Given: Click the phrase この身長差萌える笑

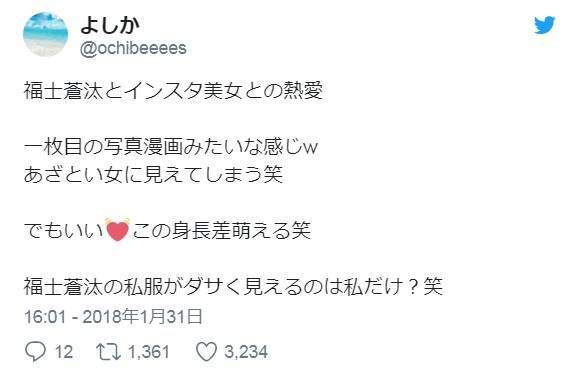Looking at the screenshot, I should [x=222, y=230].
